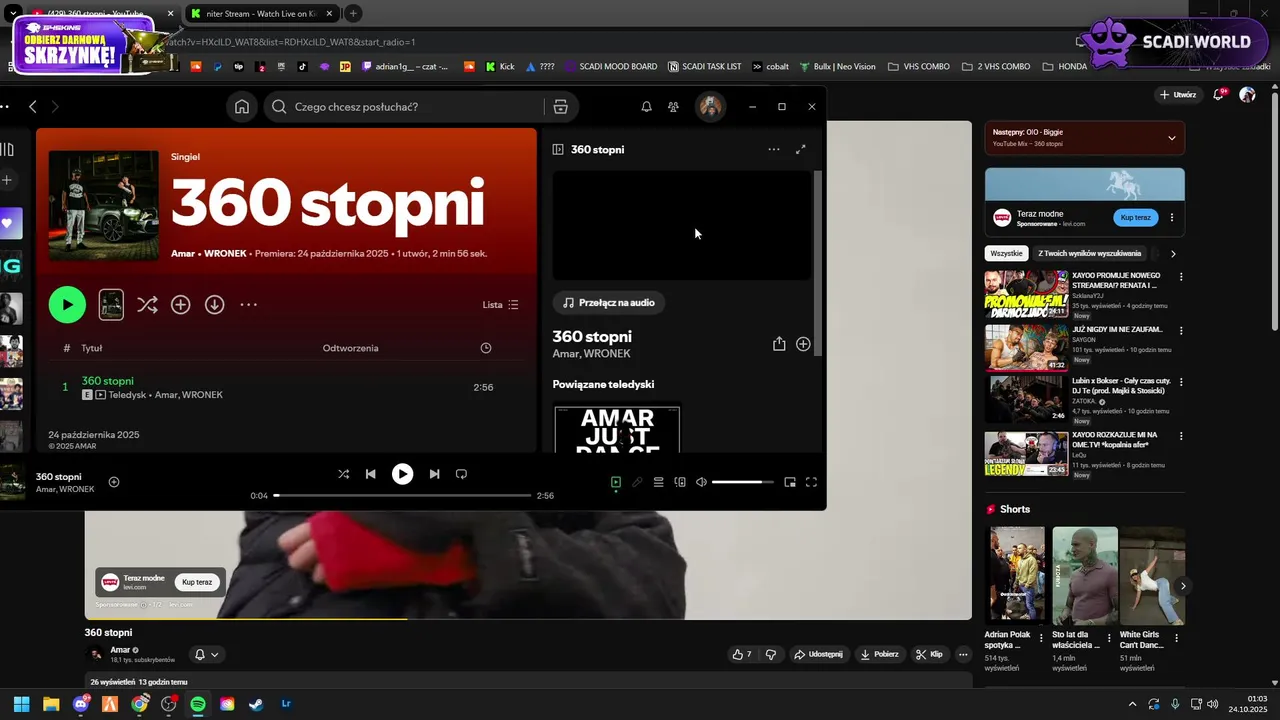
Task: Adjust the Spotify volume slider
Action: point(743,482)
